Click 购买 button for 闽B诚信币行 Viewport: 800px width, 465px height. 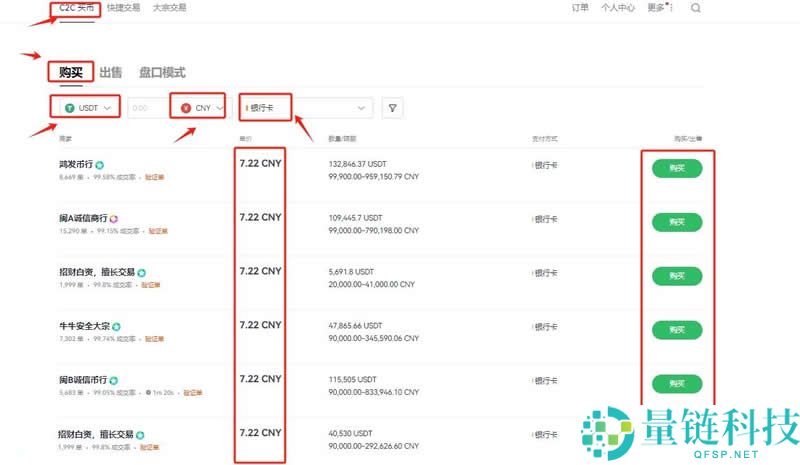677,384
